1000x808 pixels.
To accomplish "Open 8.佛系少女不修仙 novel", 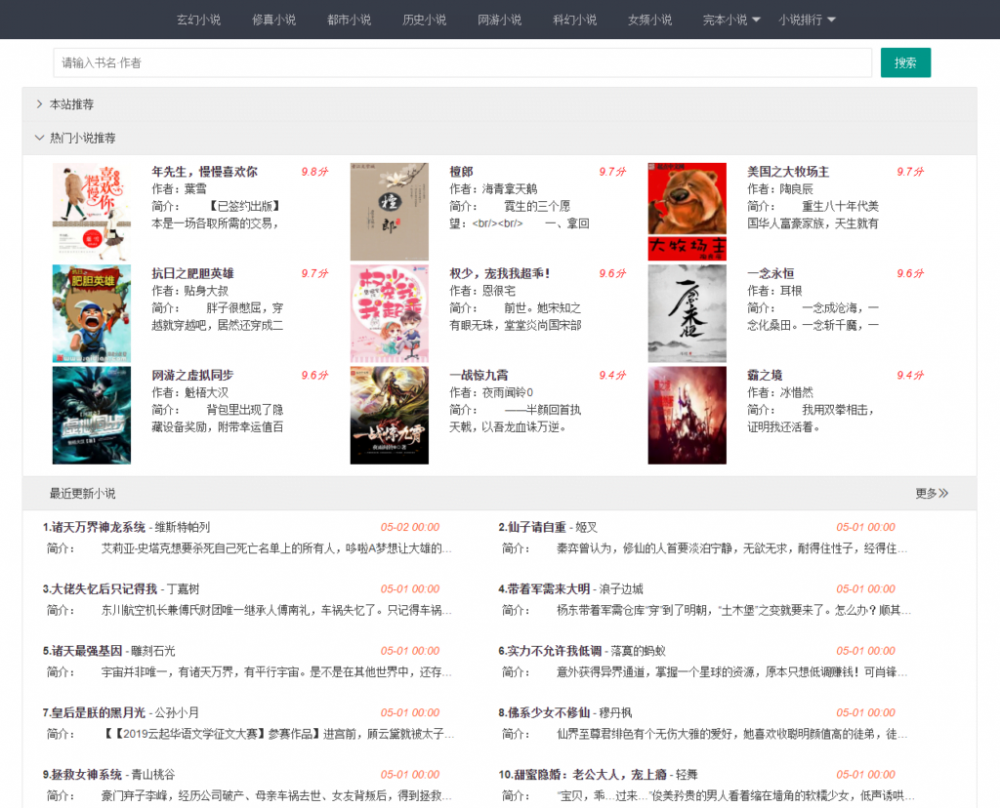I will tap(544, 712).
